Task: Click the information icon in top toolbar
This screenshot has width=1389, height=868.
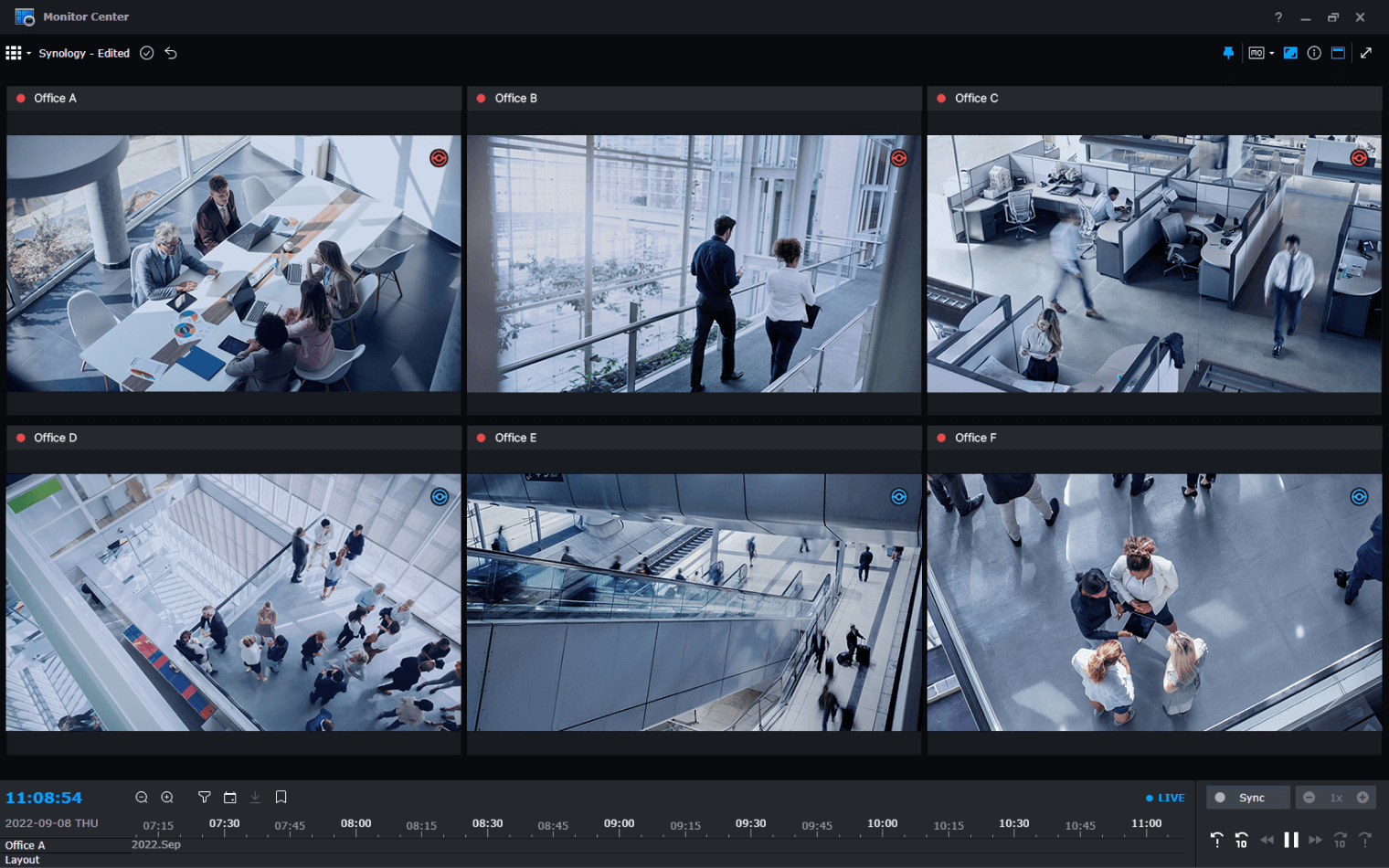Action: click(1314, 53)
